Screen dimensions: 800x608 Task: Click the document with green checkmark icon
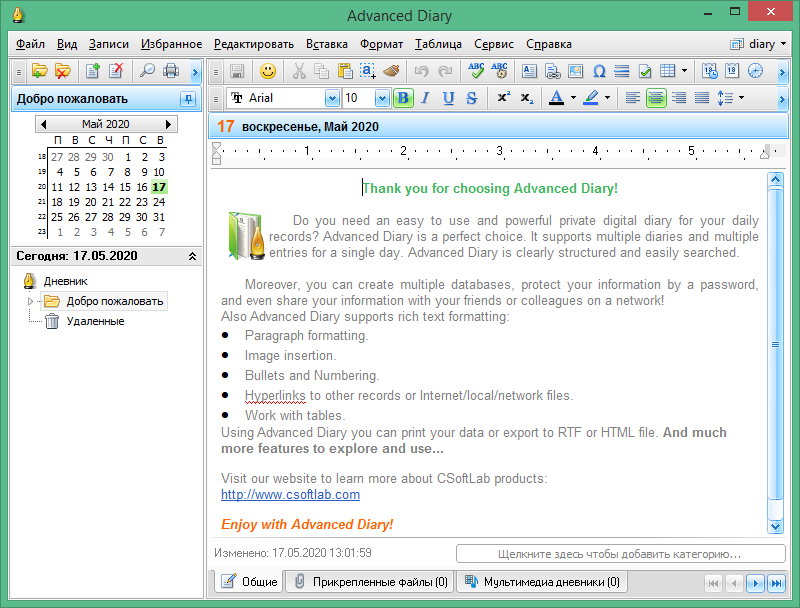(645, 71)
